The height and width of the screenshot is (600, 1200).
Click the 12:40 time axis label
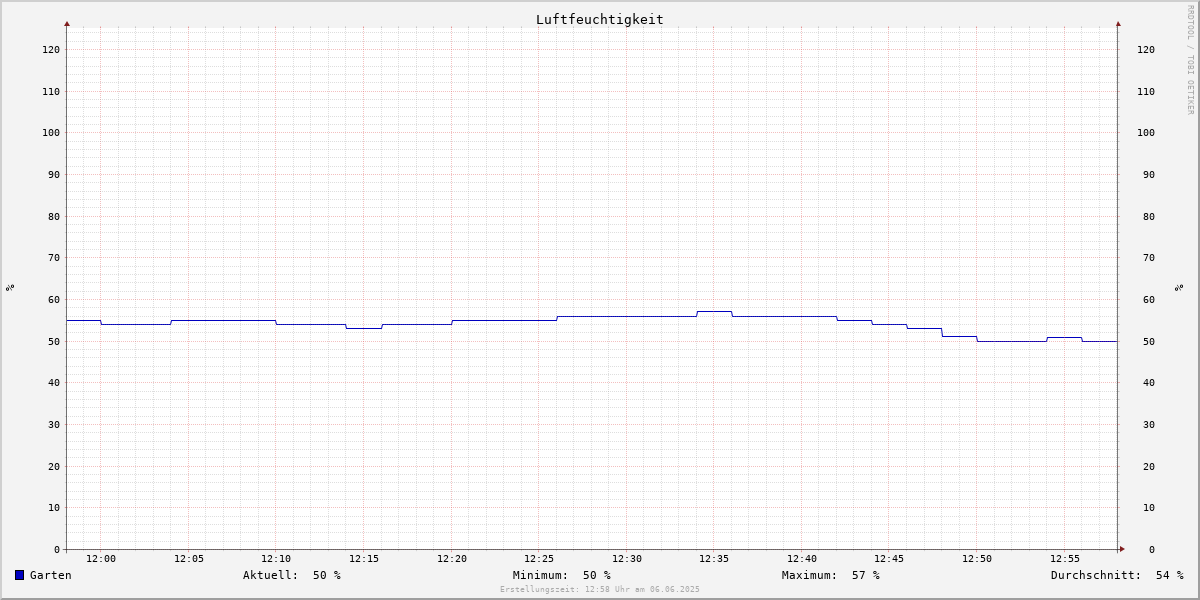(x=802, y=559)
